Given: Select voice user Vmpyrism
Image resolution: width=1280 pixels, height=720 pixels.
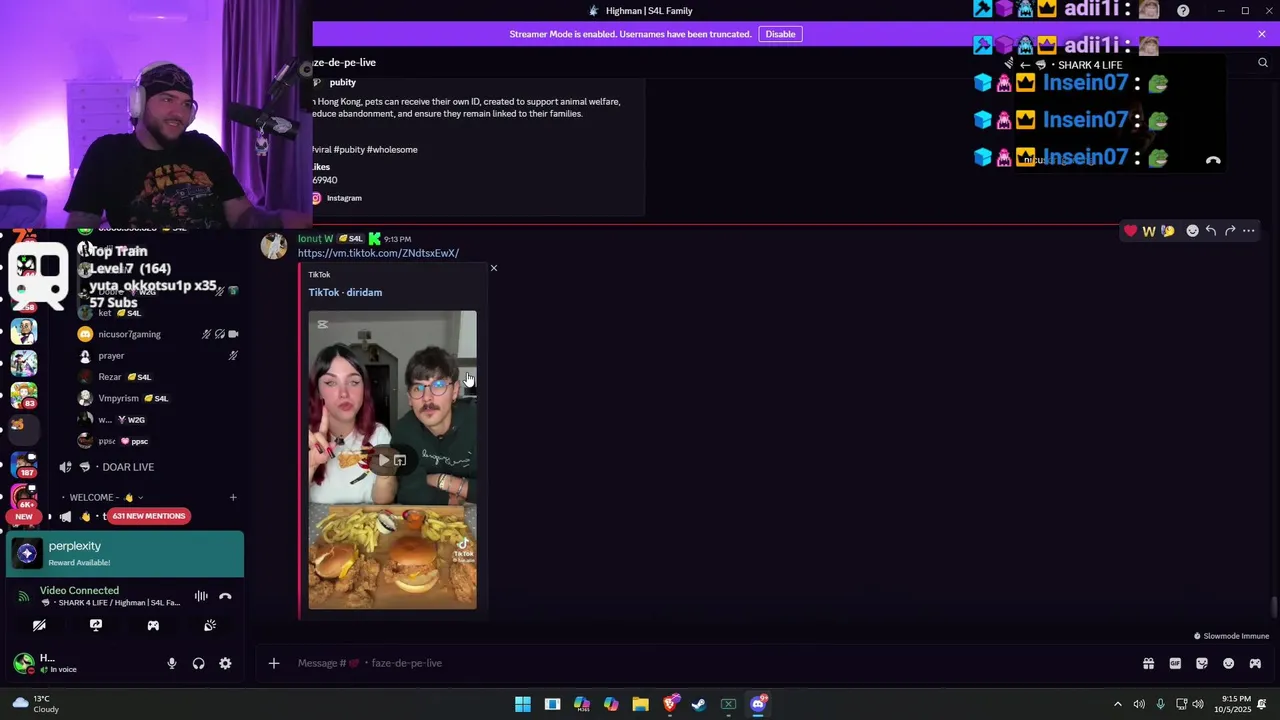Looking at the screenshot, I should [x=118, y=398].
